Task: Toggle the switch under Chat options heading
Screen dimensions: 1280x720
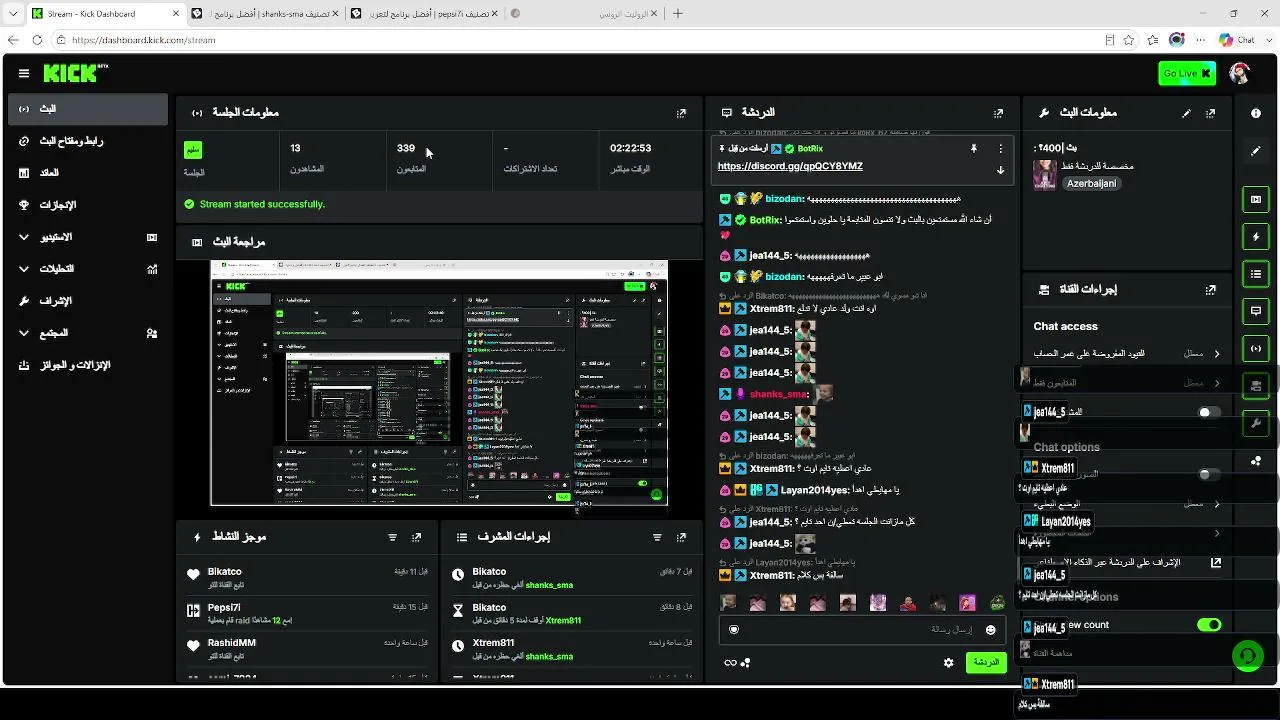Action: pos(1209,474)
